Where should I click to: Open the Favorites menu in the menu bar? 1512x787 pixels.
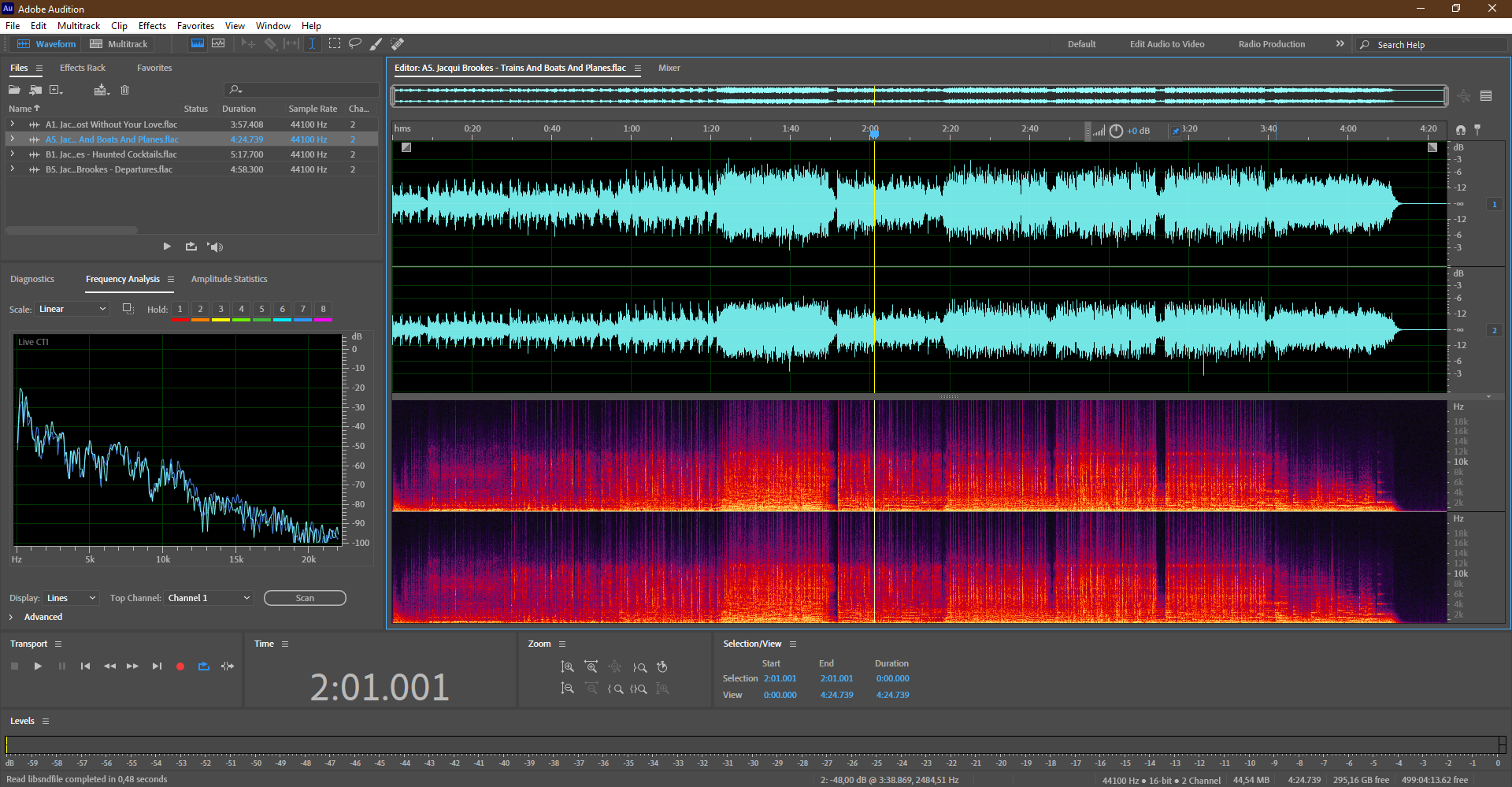point(195,26)
